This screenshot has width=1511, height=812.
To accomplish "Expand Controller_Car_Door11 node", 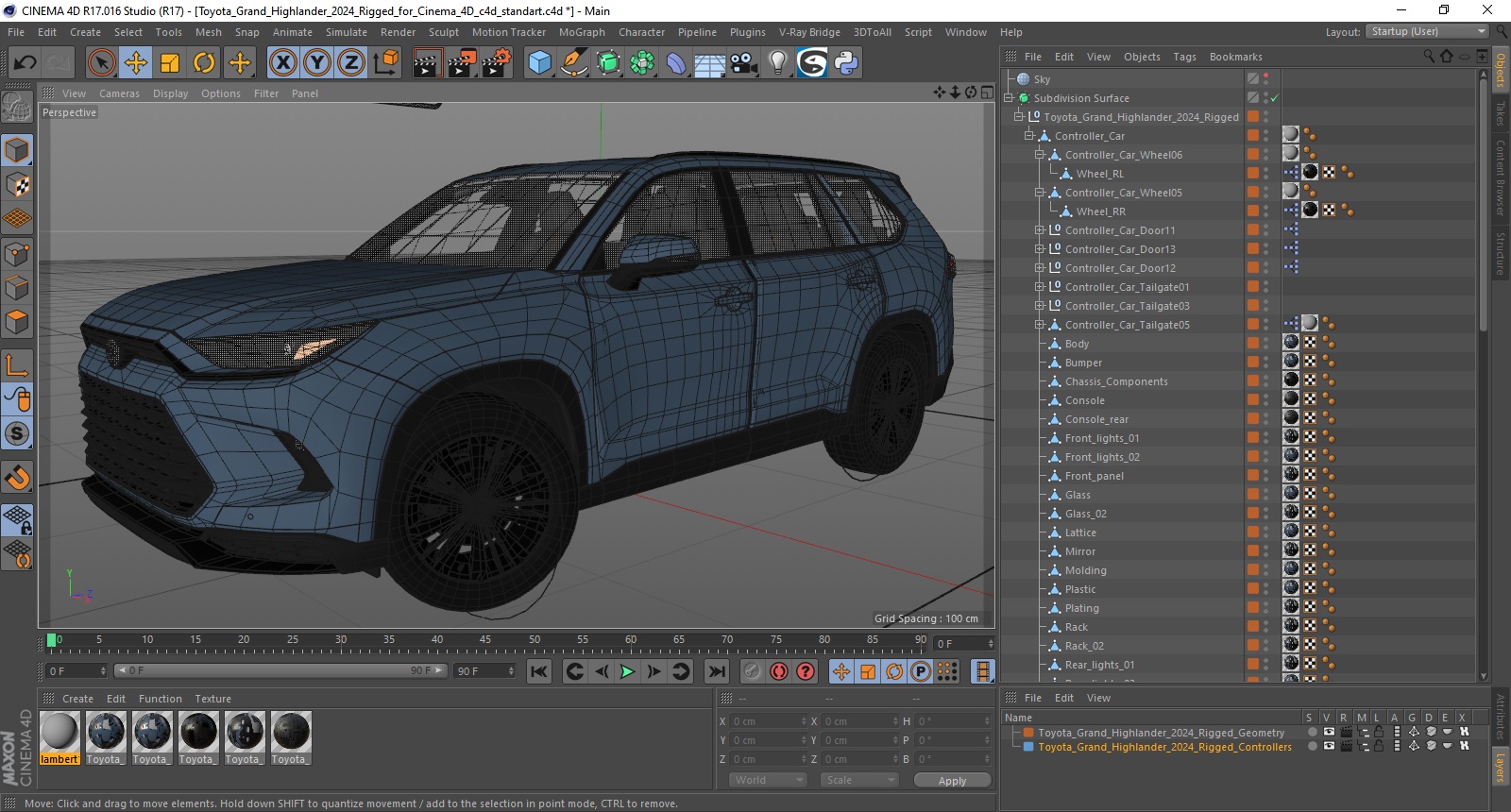I will (1040, 230).
